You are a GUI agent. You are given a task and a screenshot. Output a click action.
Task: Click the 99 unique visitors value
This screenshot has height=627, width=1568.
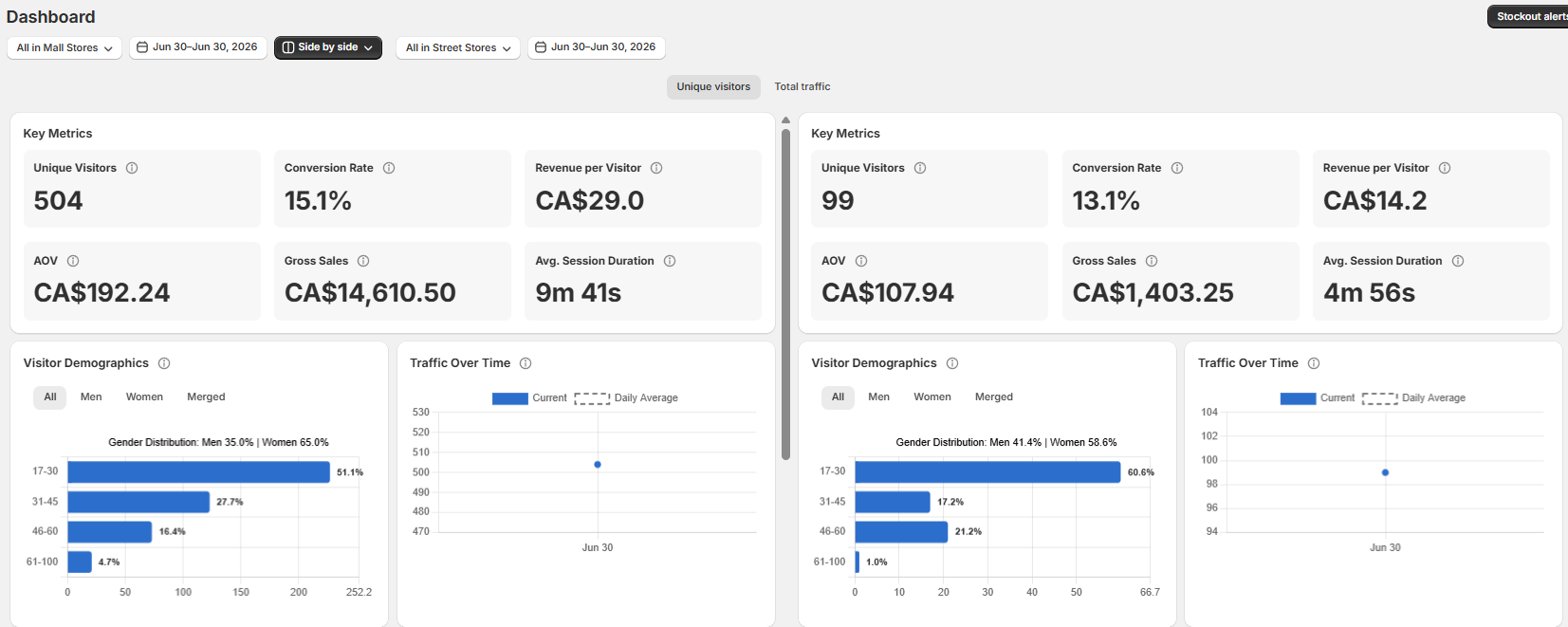click(838, 201)
